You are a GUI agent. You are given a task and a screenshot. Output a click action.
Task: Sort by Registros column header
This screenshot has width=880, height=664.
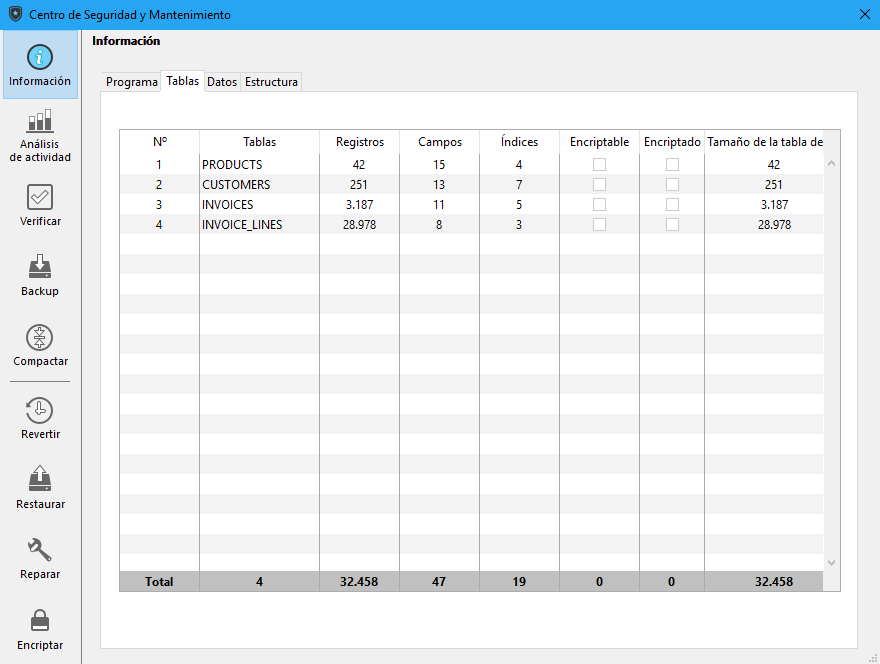[x=360, y=142]
